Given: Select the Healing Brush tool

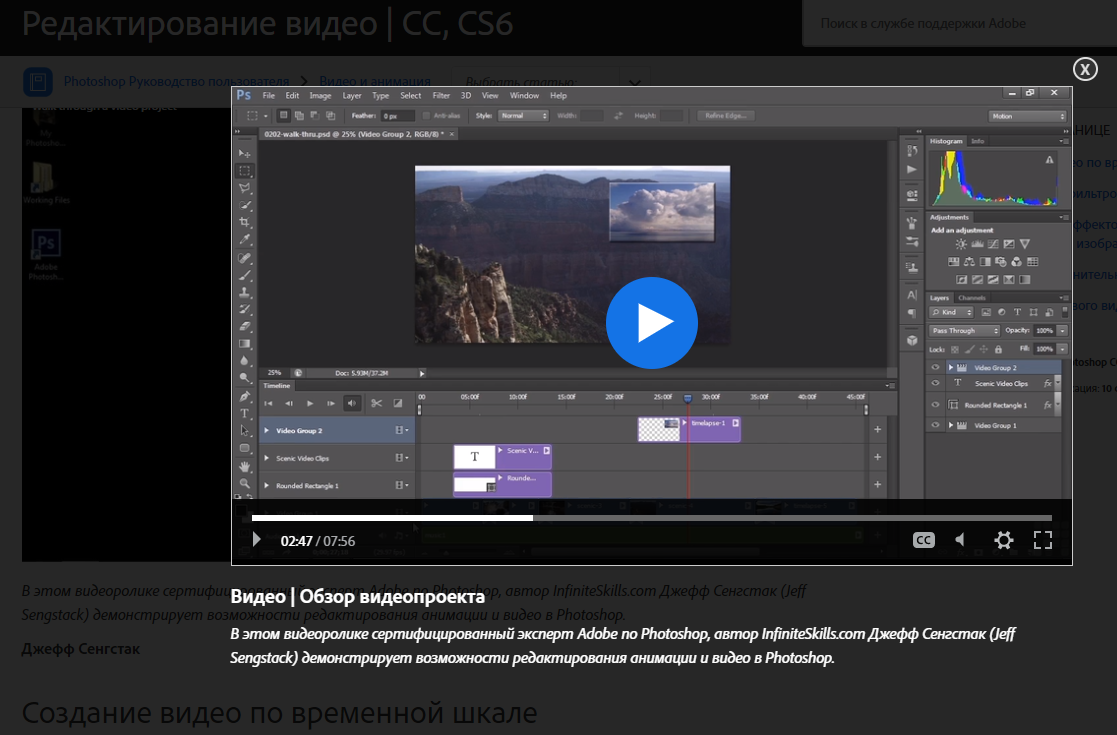Looking at the screenshot, I should pyautogui.click(x=244, y=258).
